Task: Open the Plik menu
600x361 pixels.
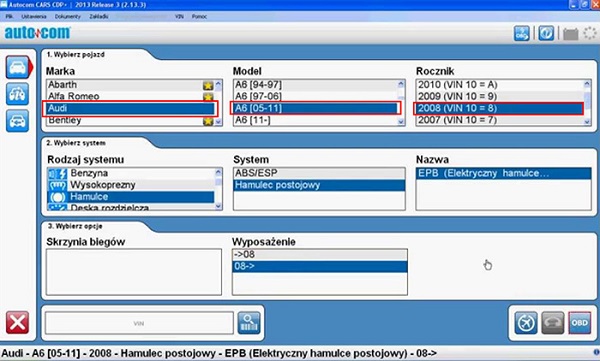Action: [x=9, y=16]
